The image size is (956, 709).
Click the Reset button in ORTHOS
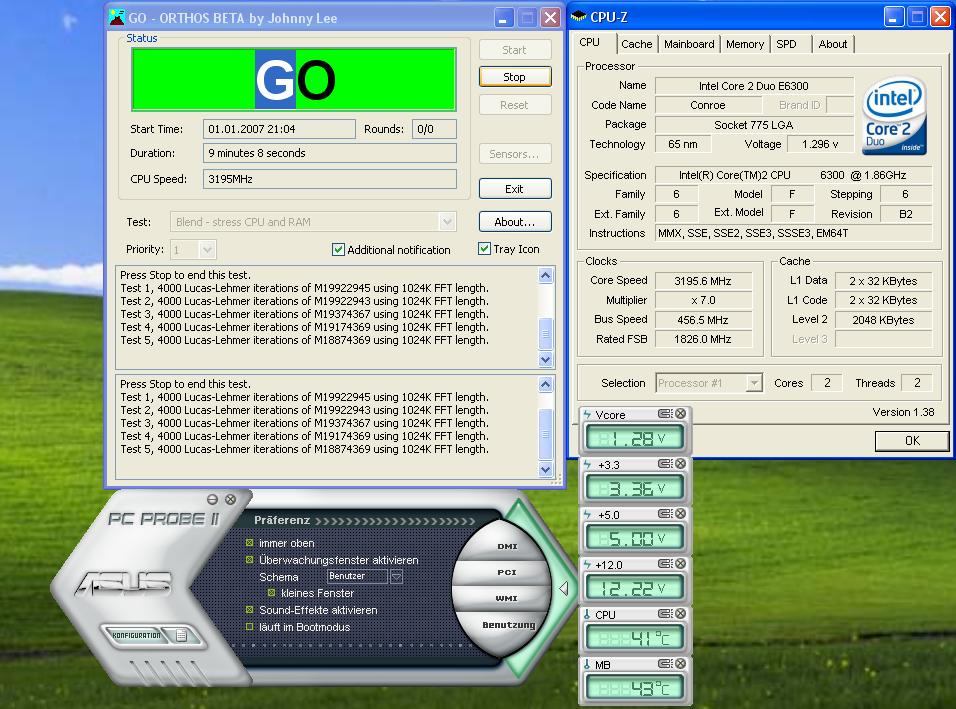(x=515, y=105)
